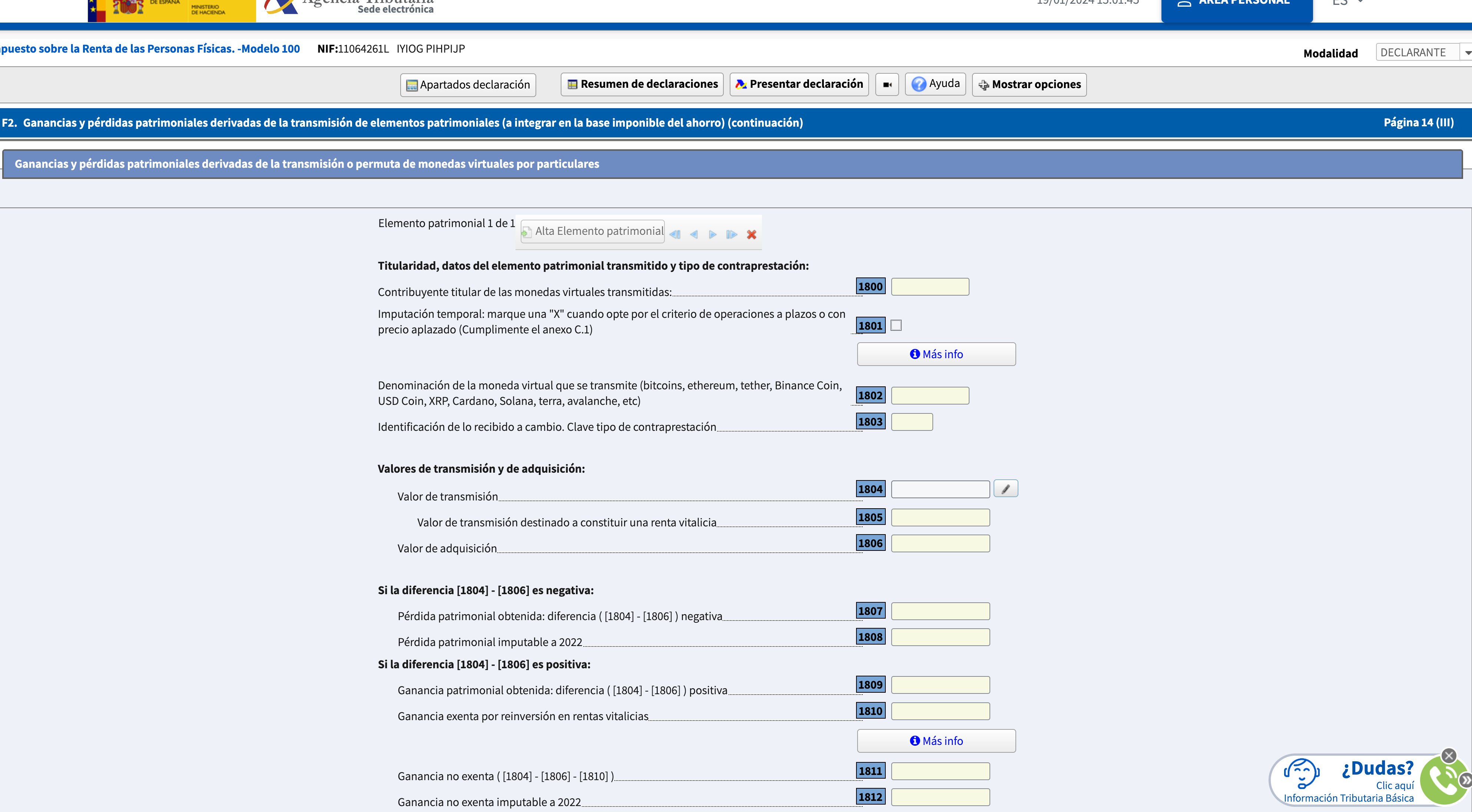Click the ¿Dudas? Clic aquí help link
The width and height of the screenshot is (1472, 812).
1349,781
